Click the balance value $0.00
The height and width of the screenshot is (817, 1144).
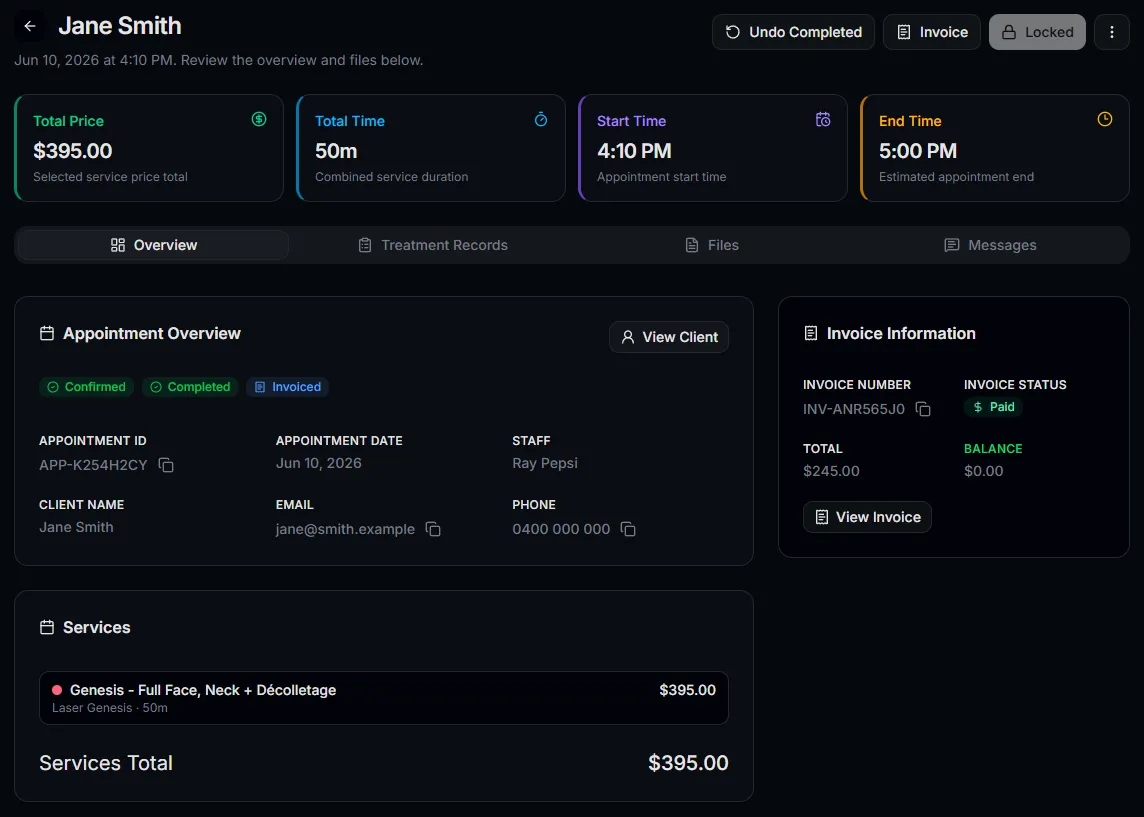point(983,471)
